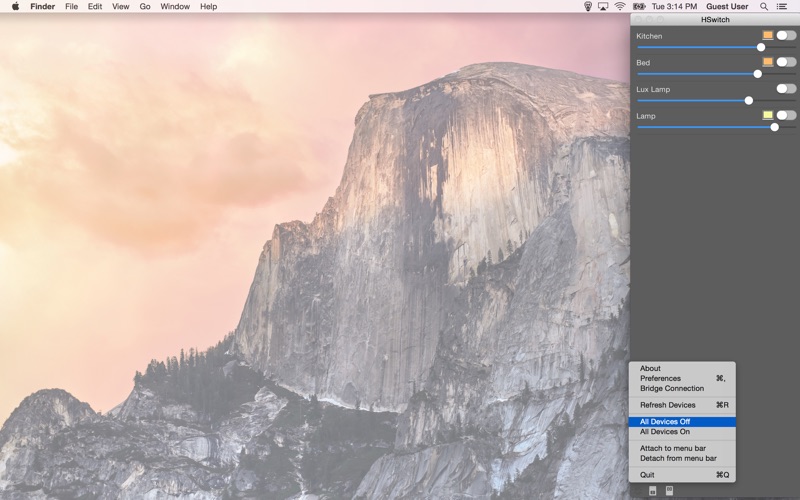Choose Refresh Devices menu entry

[x=682, y=405]
